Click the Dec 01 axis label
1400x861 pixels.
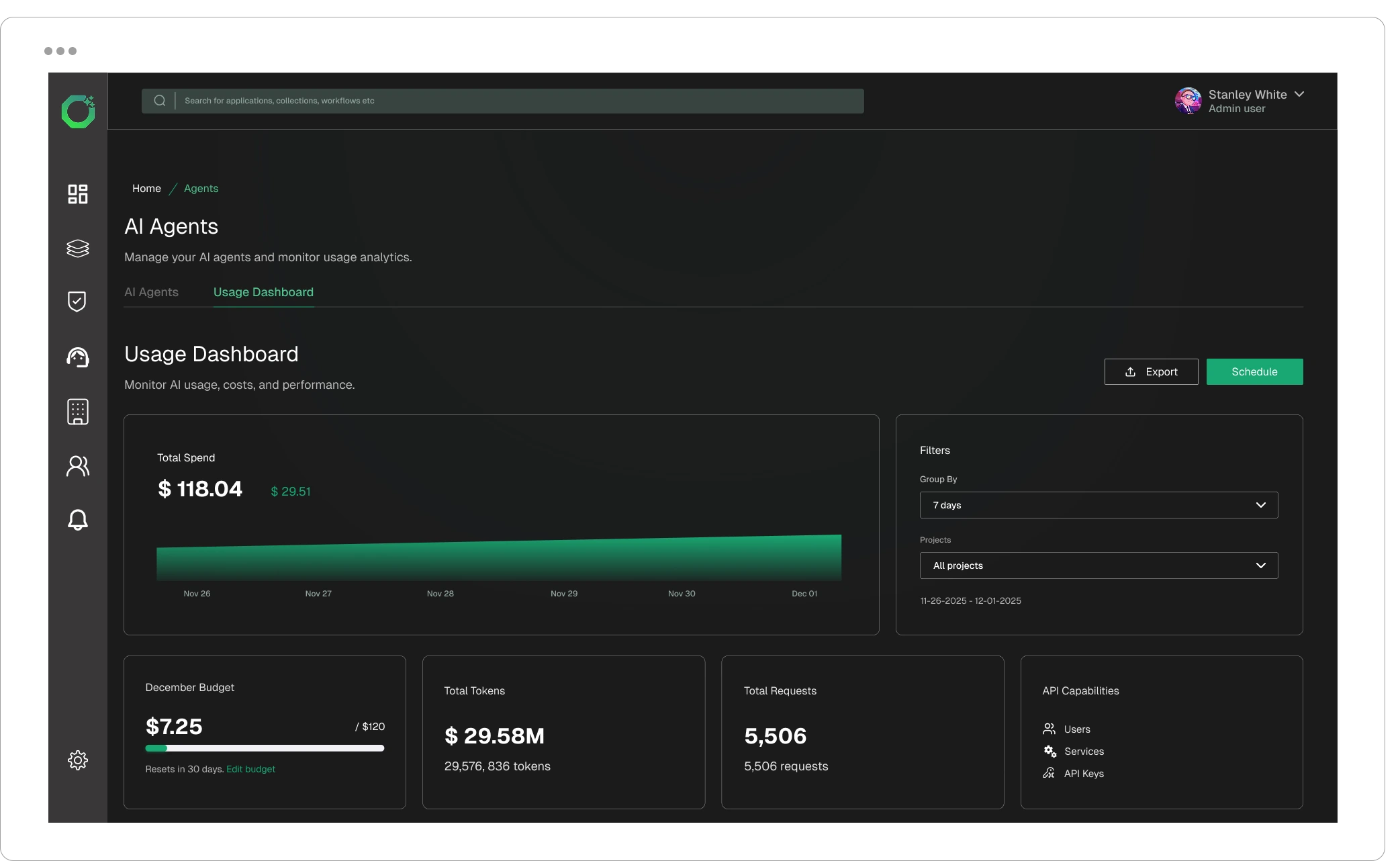pos(804,594)
